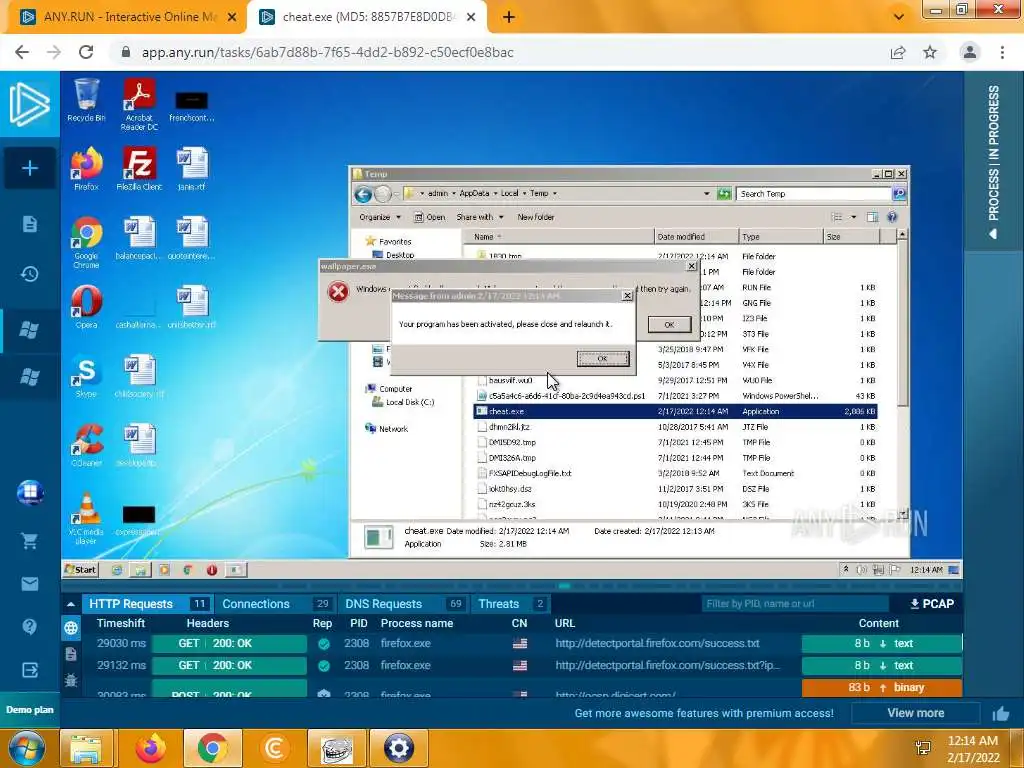Reload the page in Chrome
Screen dimensions: 1024x768
tap(86, 52)
